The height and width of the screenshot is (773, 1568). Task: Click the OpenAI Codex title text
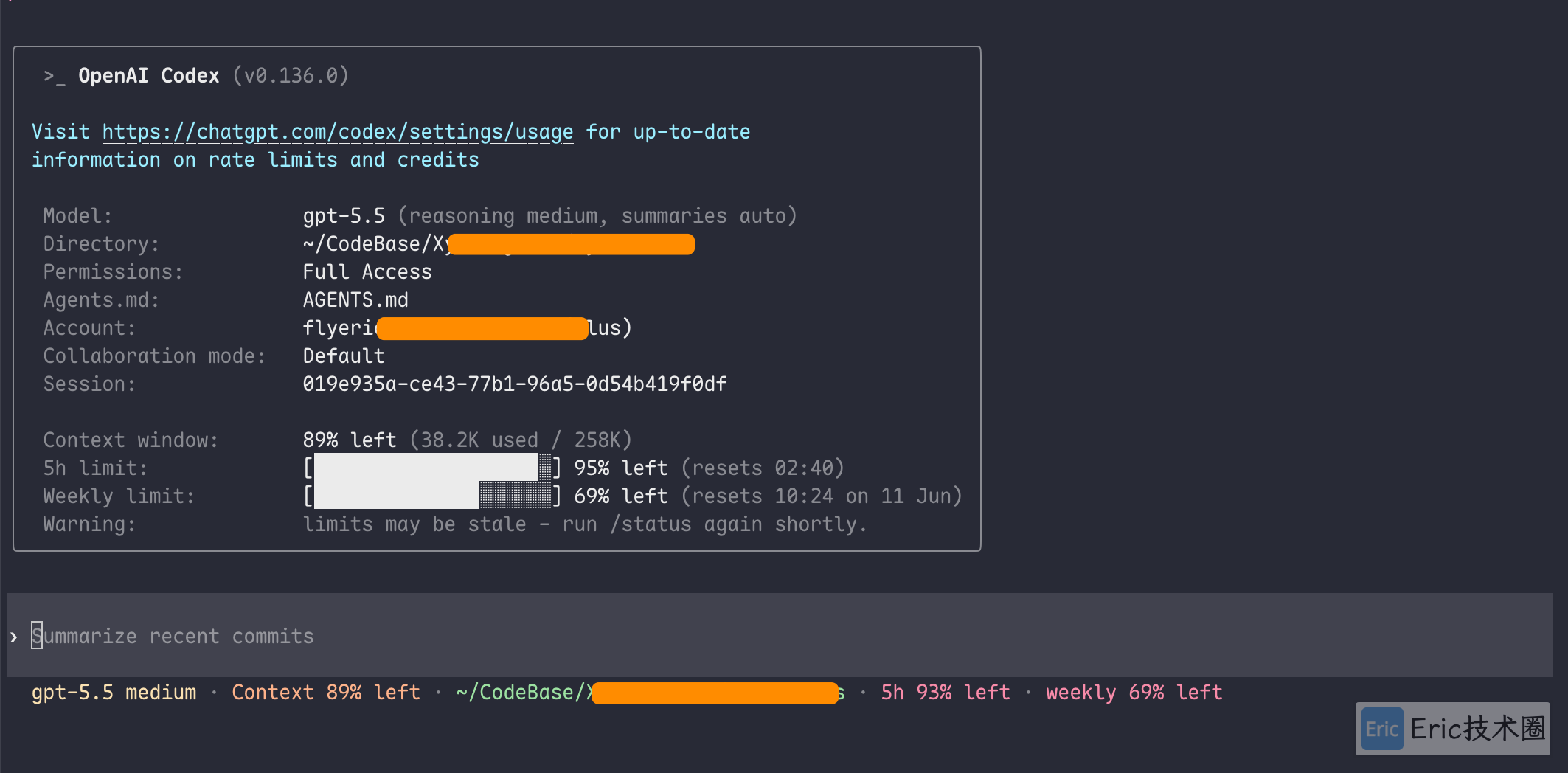tap(149, 76)
